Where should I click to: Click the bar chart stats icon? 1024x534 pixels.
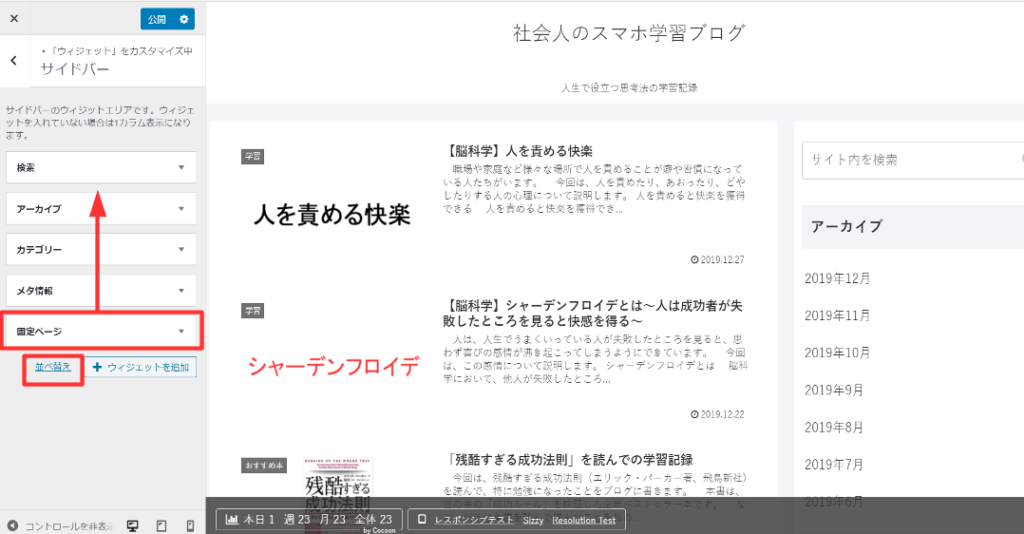[232, 519]
